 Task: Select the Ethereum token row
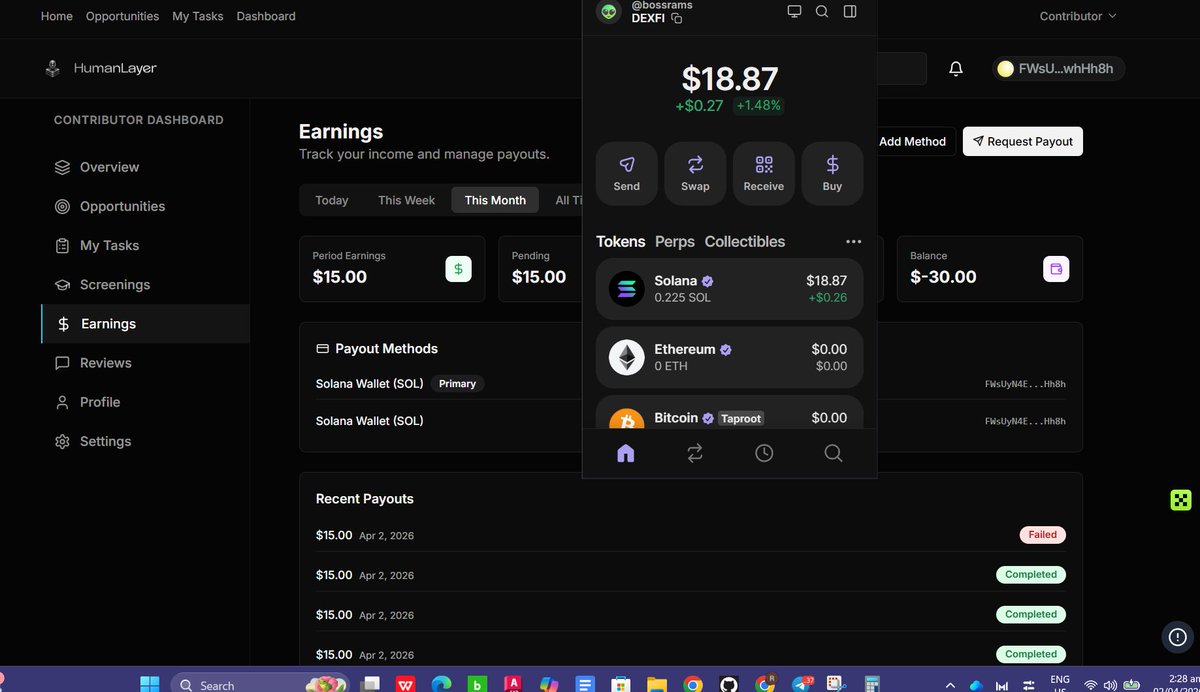(x=729, y=357)
